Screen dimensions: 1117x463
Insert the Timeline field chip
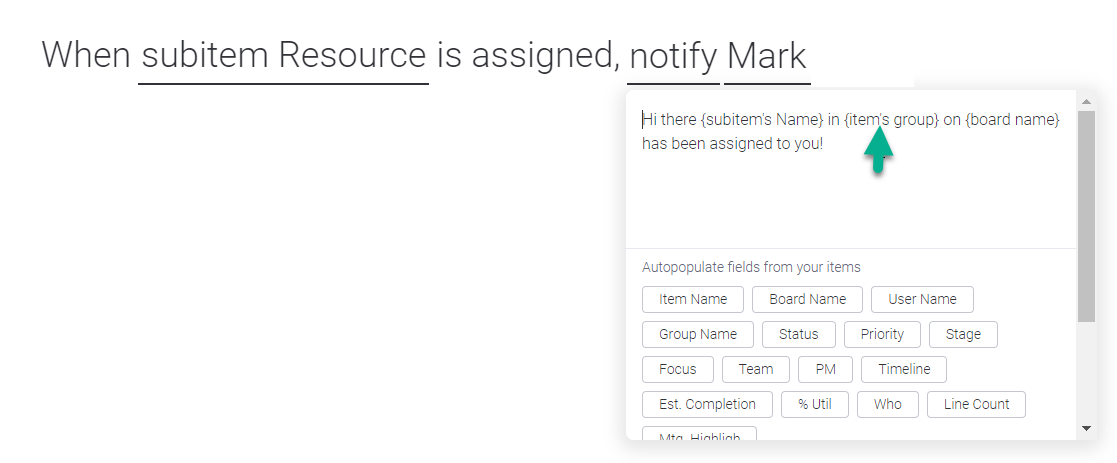tap(904, 369)
